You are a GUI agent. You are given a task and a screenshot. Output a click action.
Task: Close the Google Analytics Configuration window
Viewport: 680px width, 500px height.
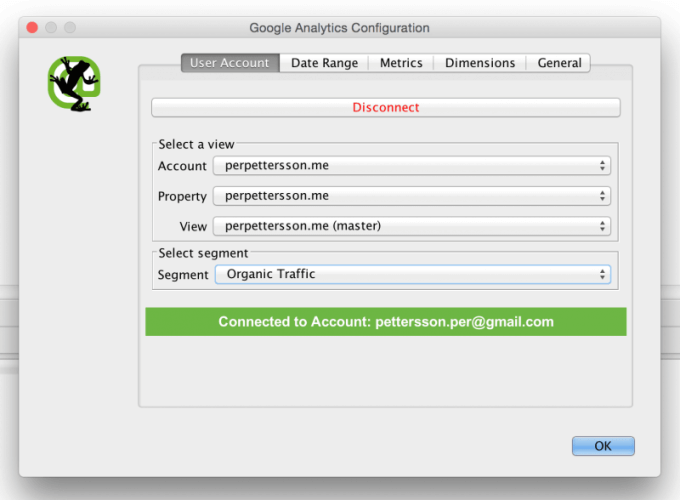32,28
